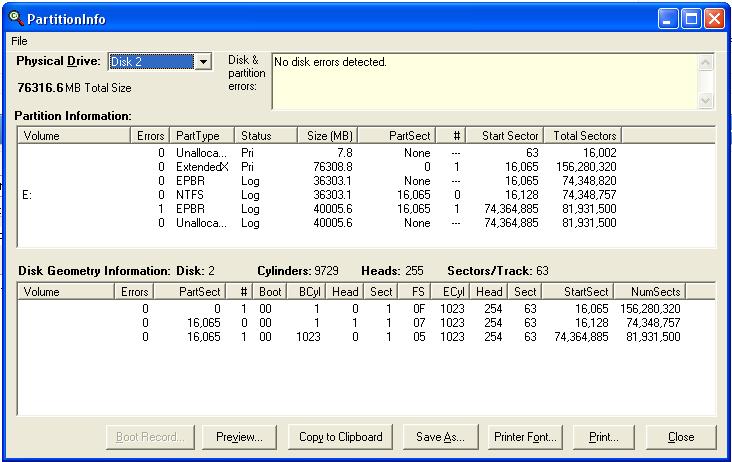Click the Boot Record button

tap(150, 437)
